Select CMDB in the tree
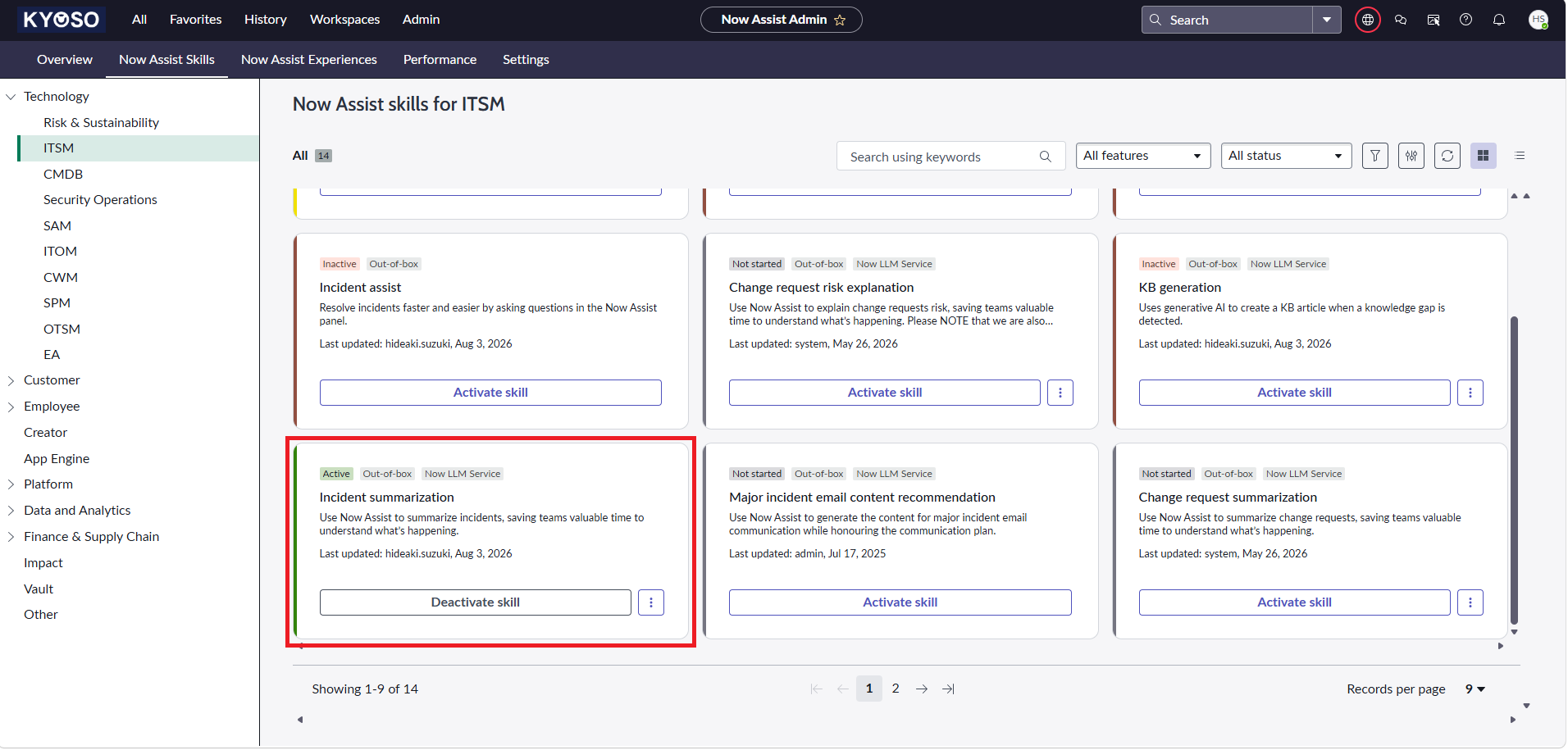This screenshot has height=750, width=1568. (63, 175)
